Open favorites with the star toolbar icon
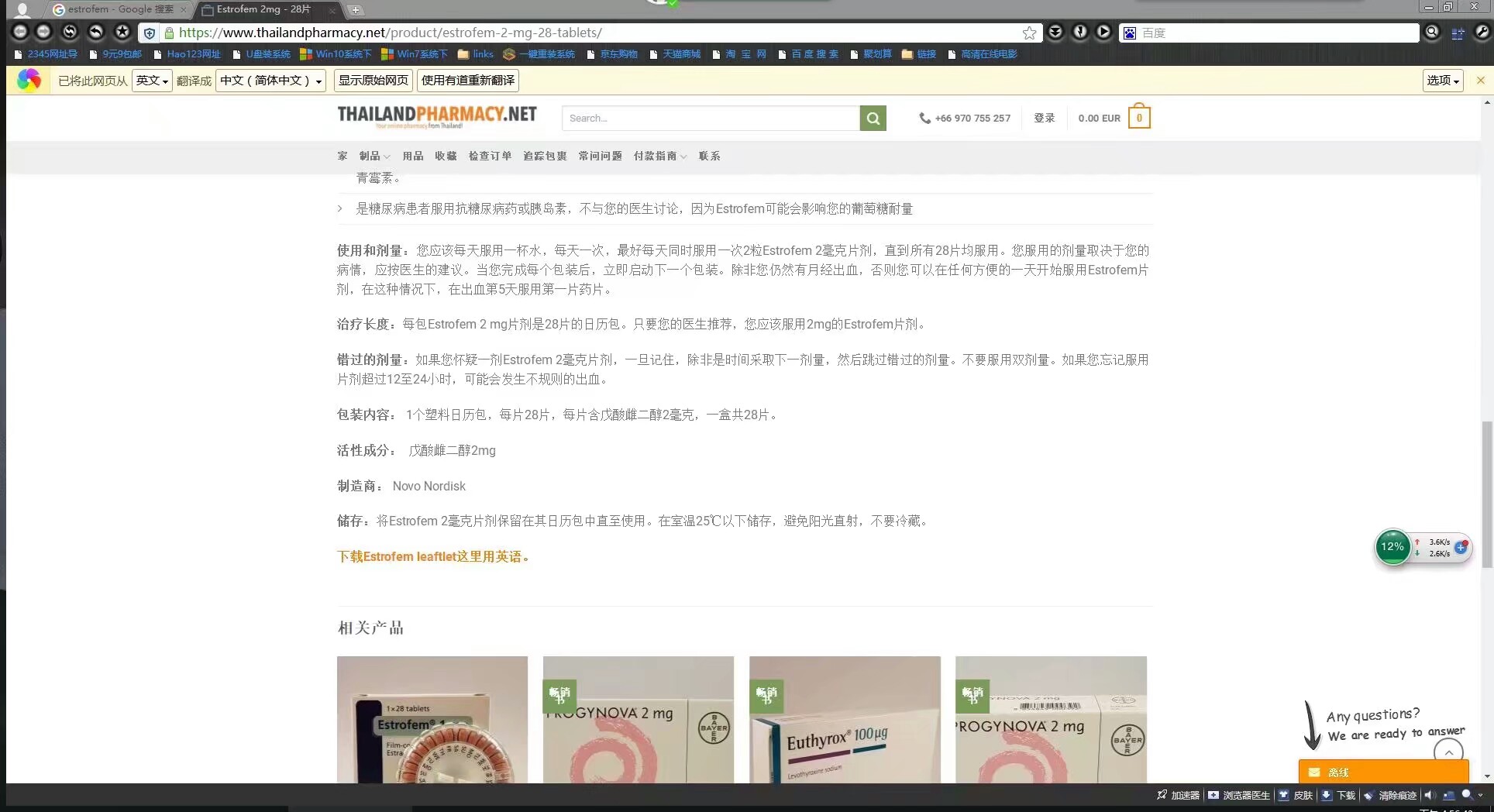 (122, 32)
